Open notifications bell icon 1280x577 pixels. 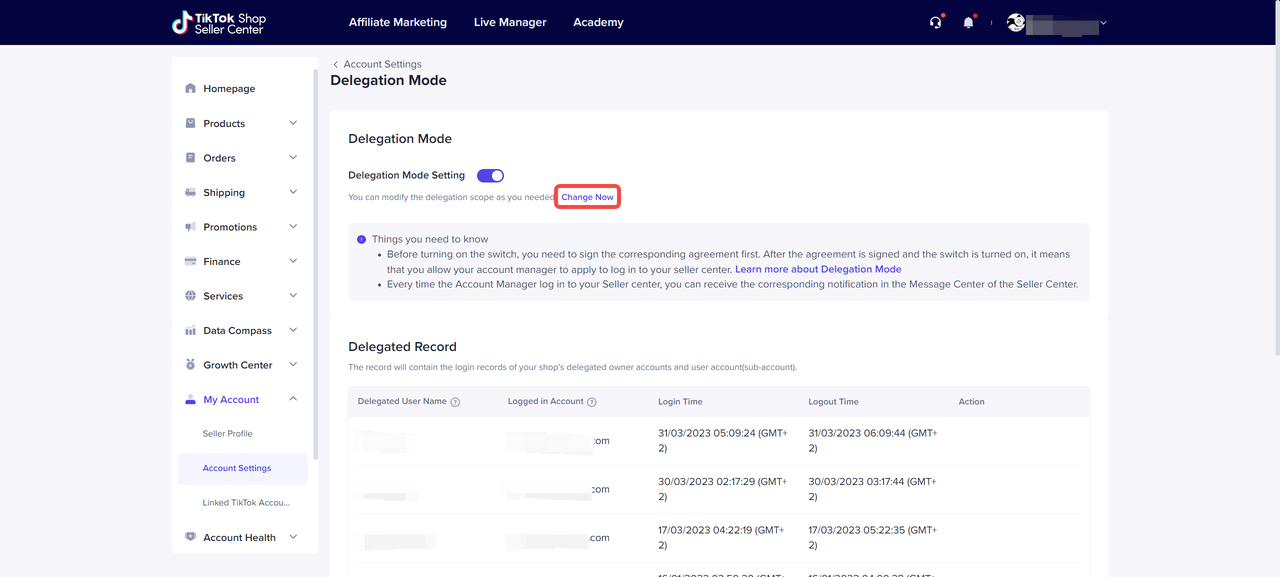968,22
